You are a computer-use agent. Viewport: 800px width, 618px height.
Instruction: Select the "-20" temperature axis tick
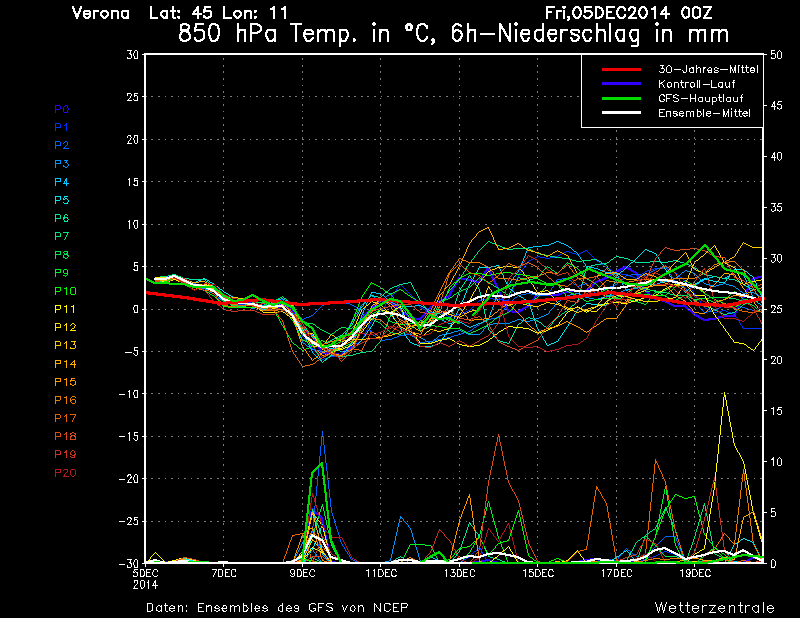[x=129, y=479]
